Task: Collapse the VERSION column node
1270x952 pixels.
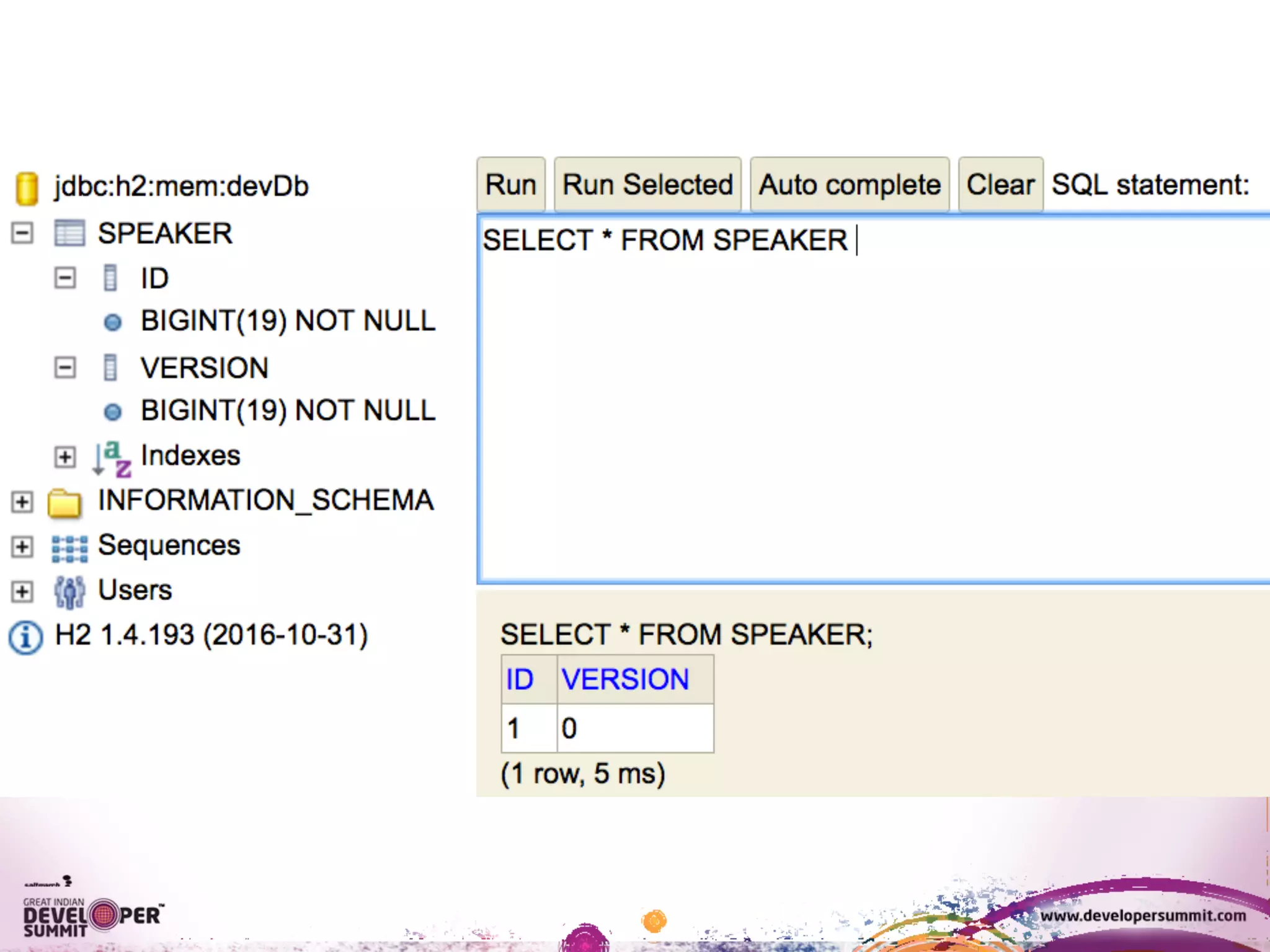Action: 65,368
